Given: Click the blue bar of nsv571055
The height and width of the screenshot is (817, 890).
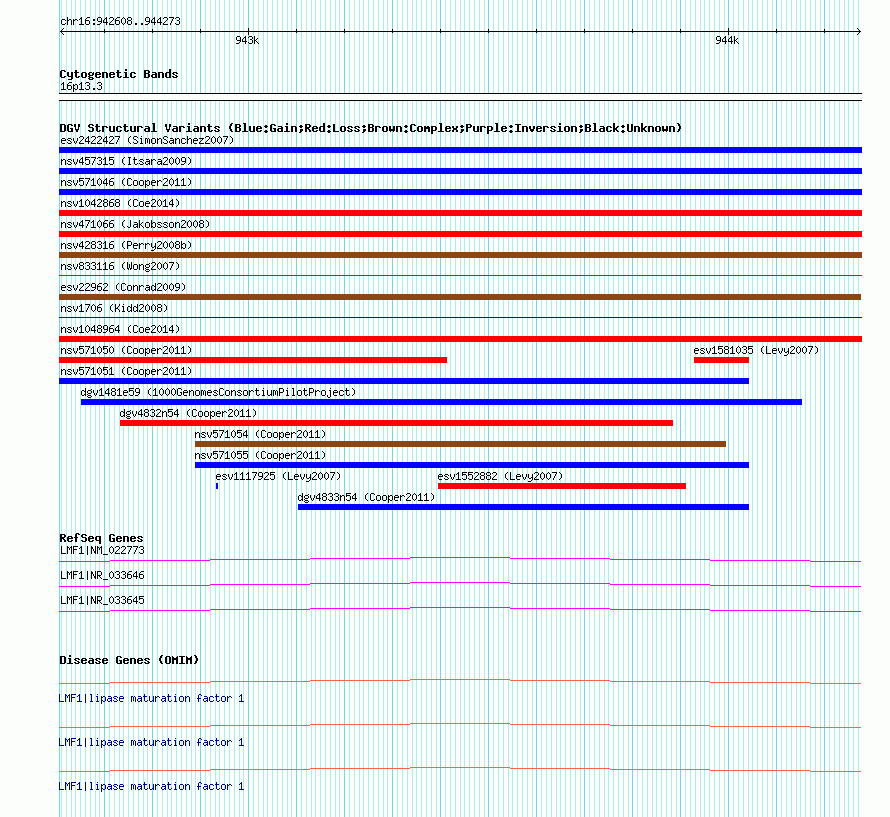Looking at the screenshot, I should click(472, 465).
